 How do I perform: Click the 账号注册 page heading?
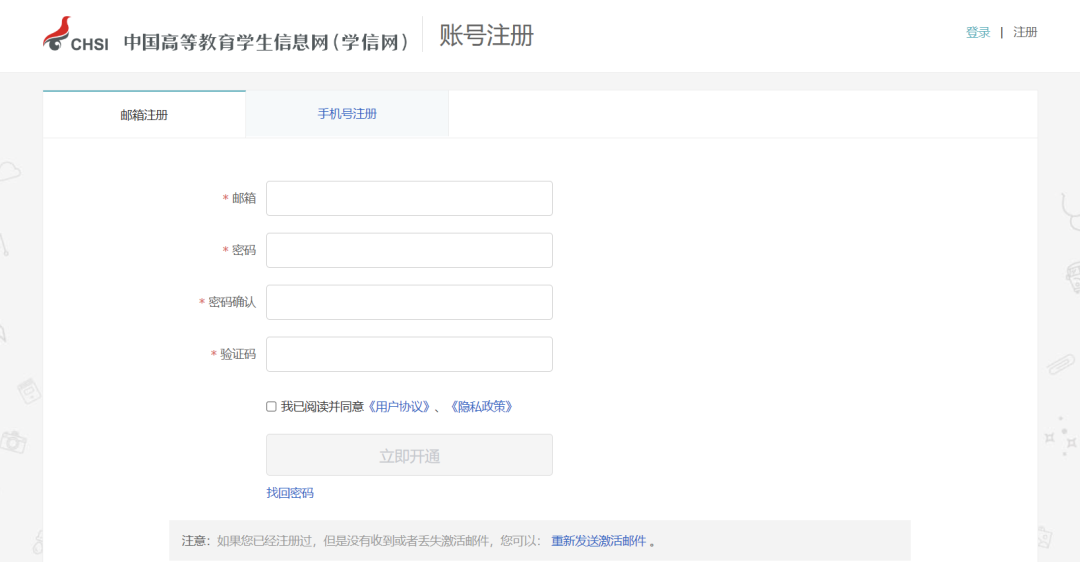click(487, 35)
